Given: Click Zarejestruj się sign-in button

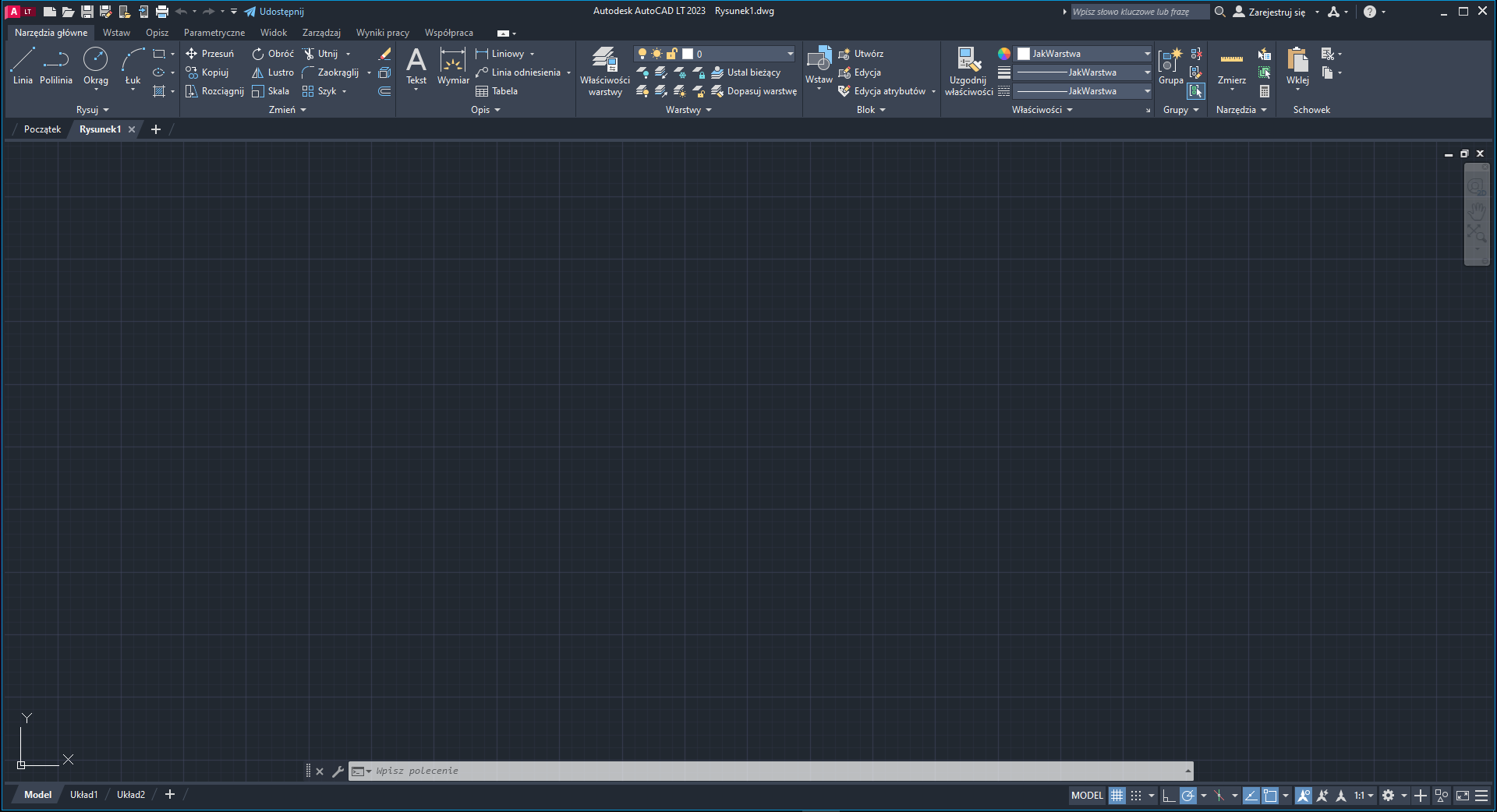Looking at the screenshot, I should [1269, 12].
